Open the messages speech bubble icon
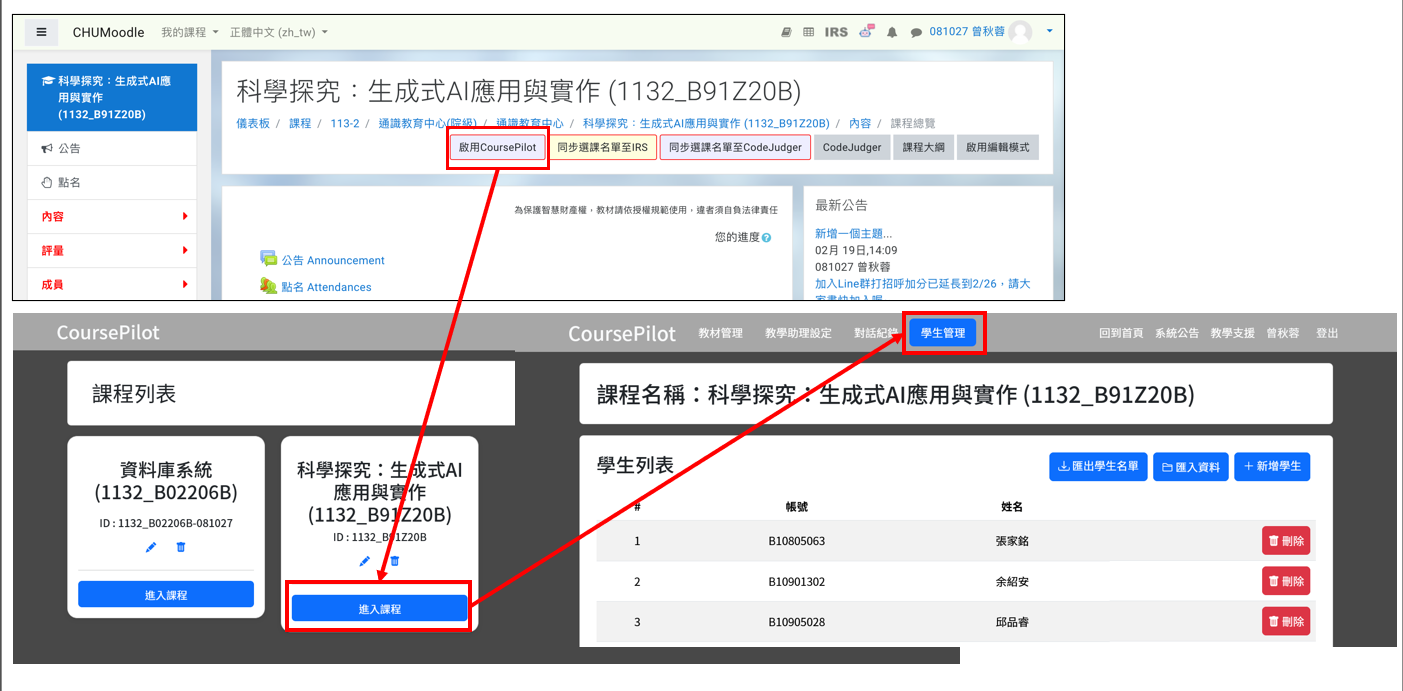The height and width of the screenshot is (691, 1403). coord(916,32)
